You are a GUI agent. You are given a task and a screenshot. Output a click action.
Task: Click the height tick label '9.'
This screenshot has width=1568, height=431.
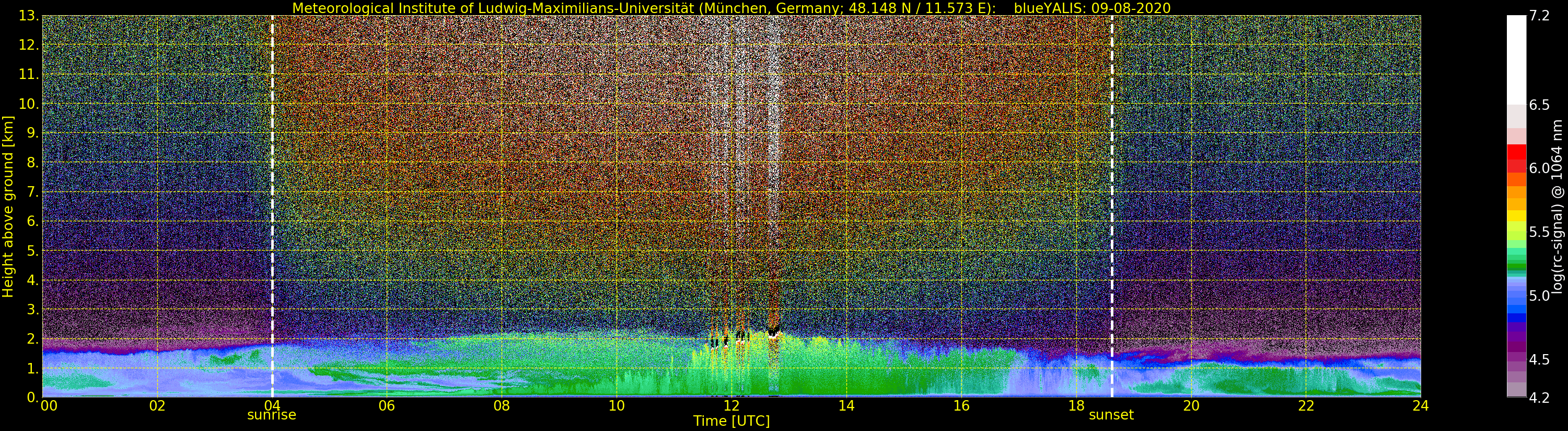pos(33,133)
